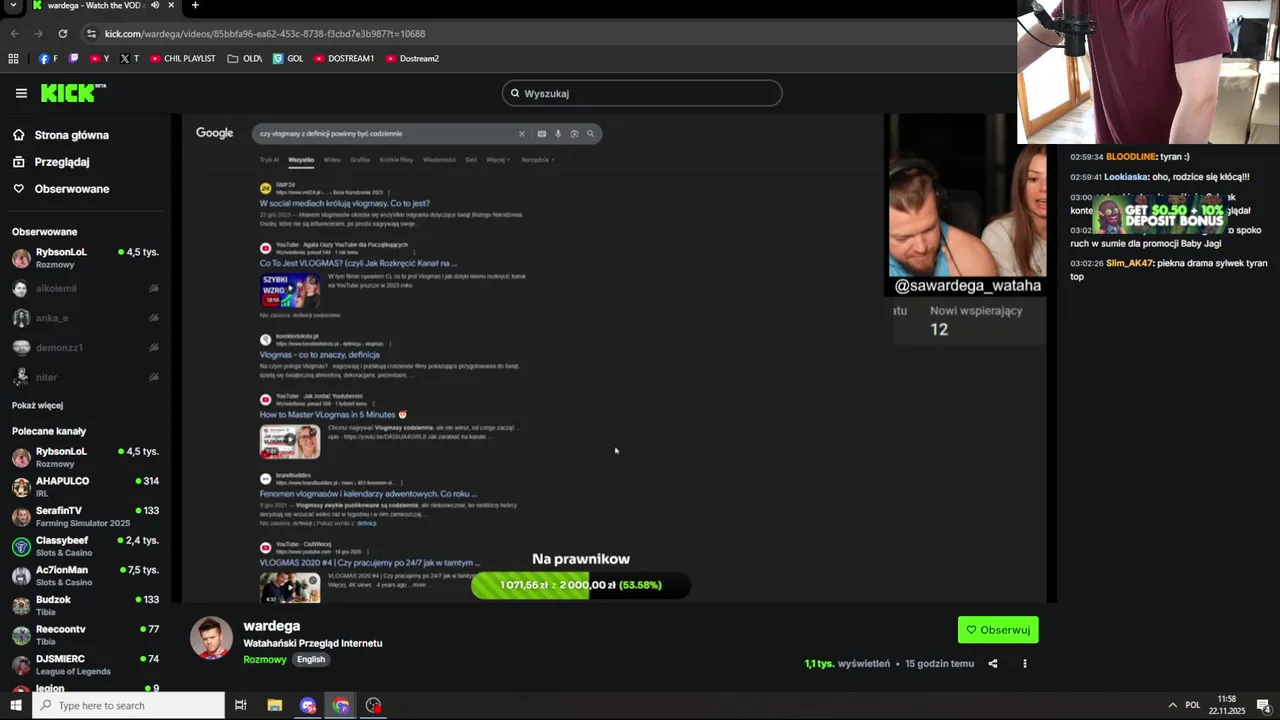Open the tab search dropdown arrow
The image size is (1280, 720).
[x=13, y=5]
